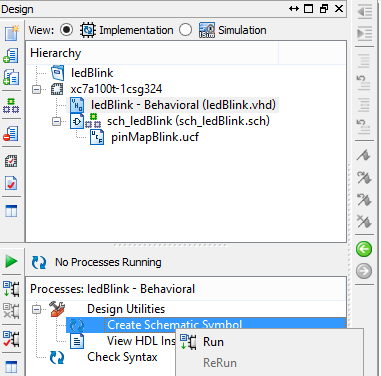Select the Implementation view radio button

(x=66, y=30)
